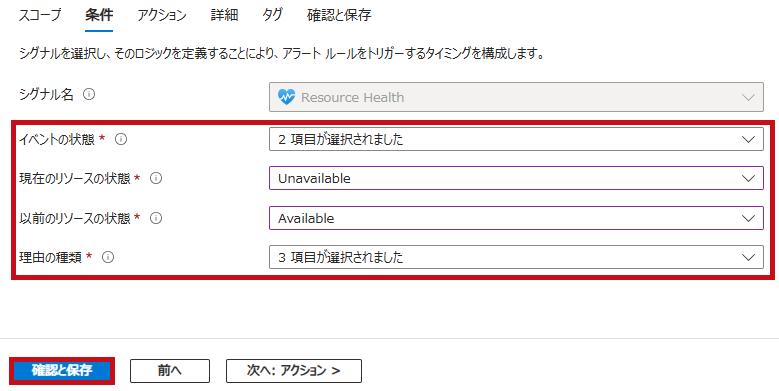
Task: Go to the 詳細 tab
Action: (225, 15)
